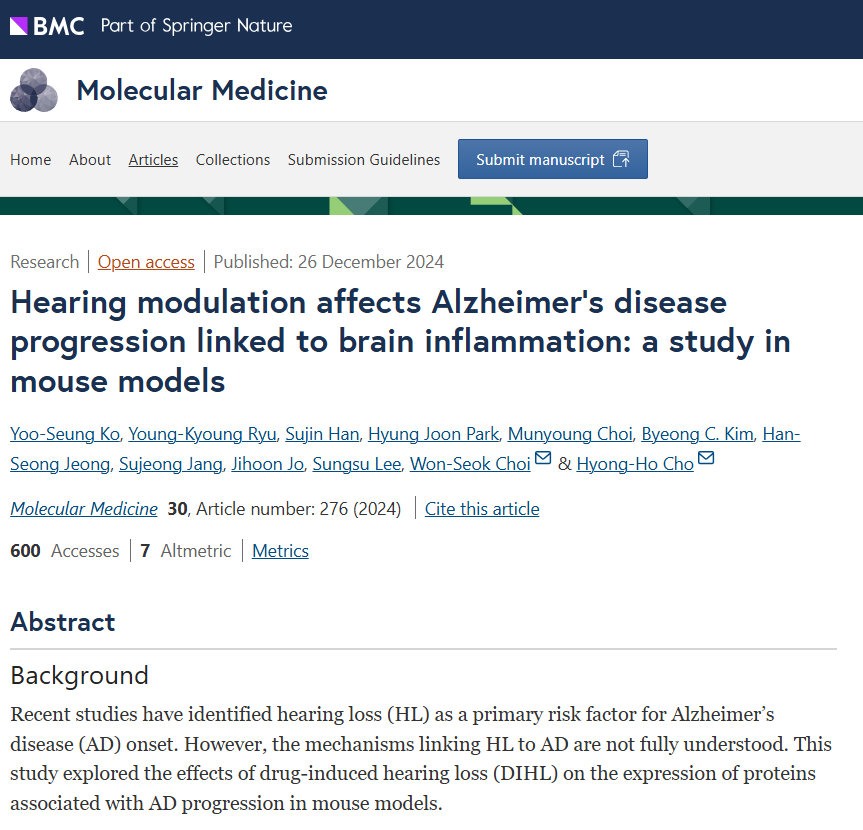863x830 pixels.
Task: Open the Collections page
Action: pyautogui.click(x=233, y=160)
